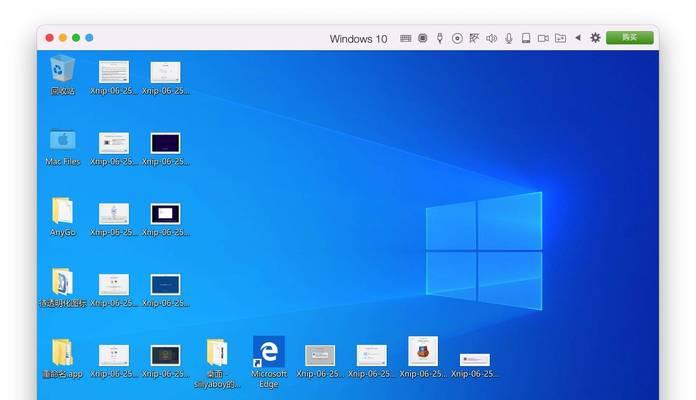Collapse toolbar icons with the left arrow
Screen dimensions: 696x400
(578, 38)
